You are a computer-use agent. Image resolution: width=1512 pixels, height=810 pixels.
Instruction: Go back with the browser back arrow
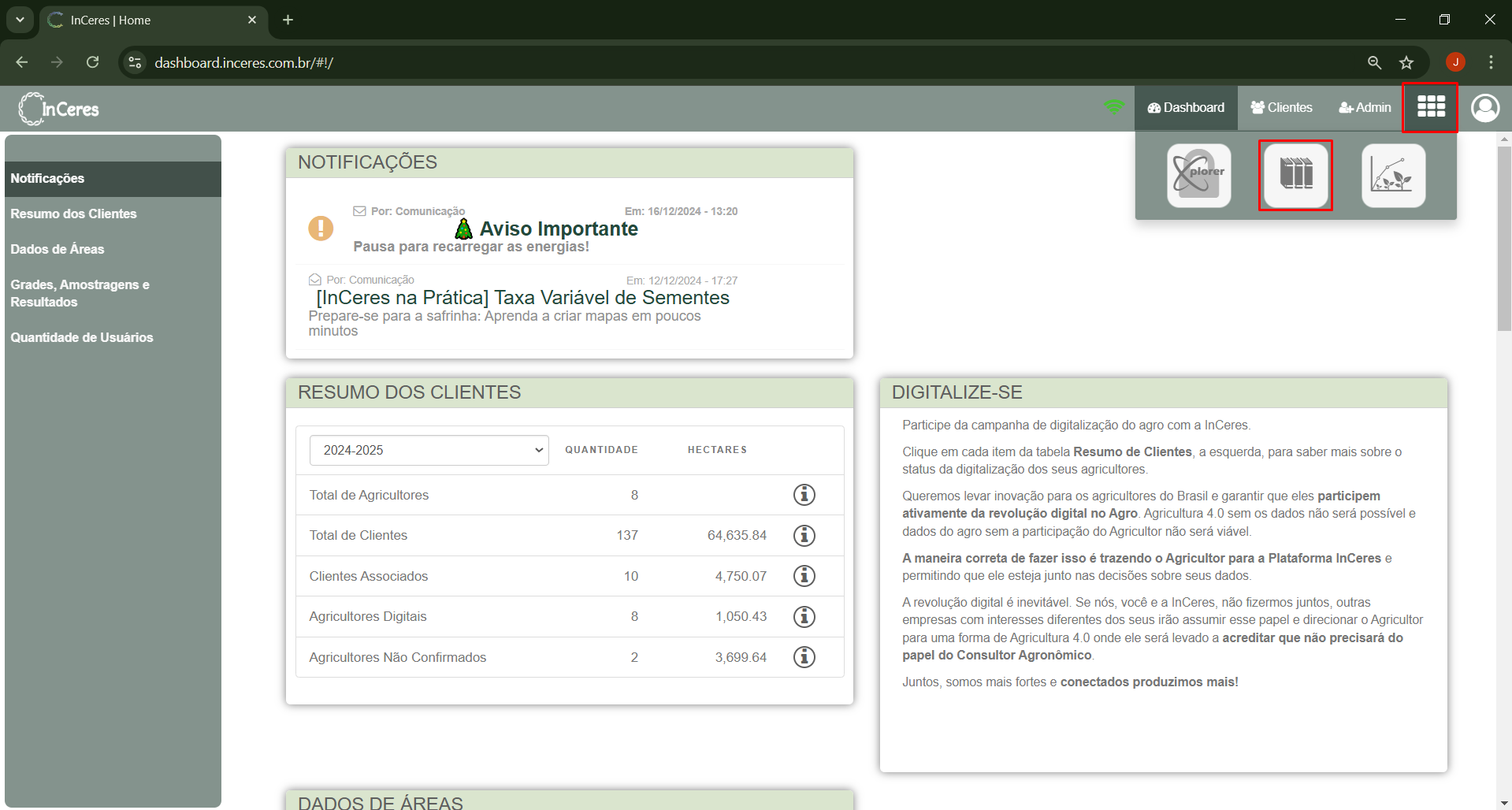pos(22,62)
